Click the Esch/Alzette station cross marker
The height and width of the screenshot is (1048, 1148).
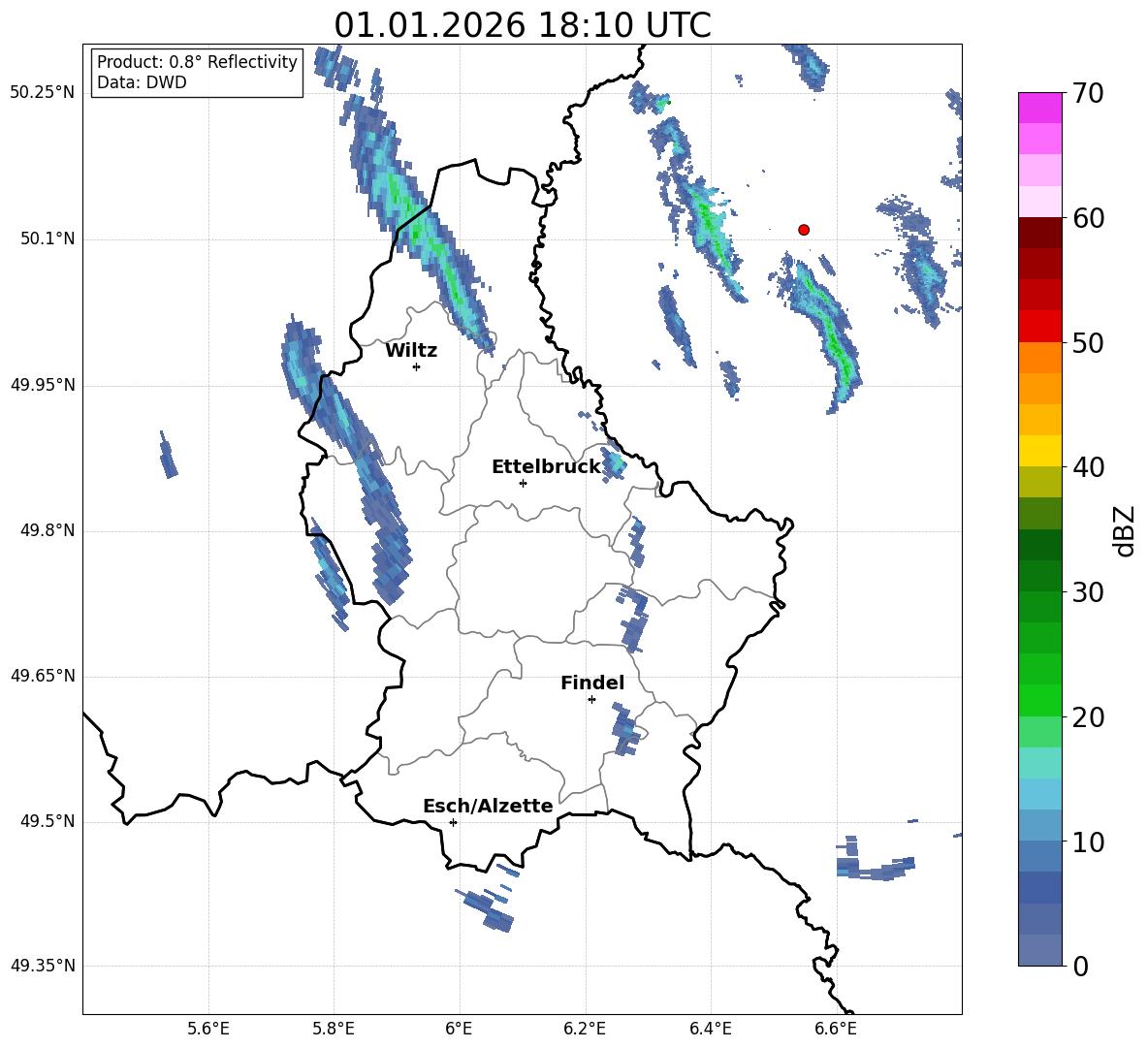pyautogui.click(x=453, y=822)
